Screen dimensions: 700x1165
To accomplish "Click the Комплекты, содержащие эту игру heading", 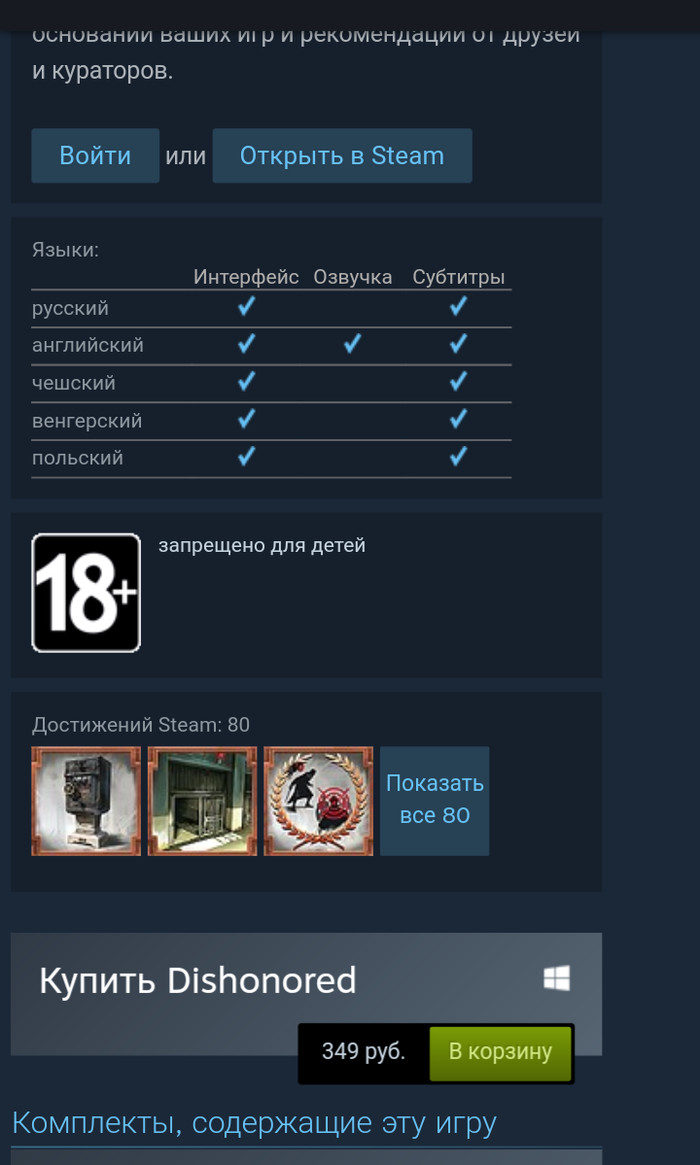I will (x=253, y=1123).
